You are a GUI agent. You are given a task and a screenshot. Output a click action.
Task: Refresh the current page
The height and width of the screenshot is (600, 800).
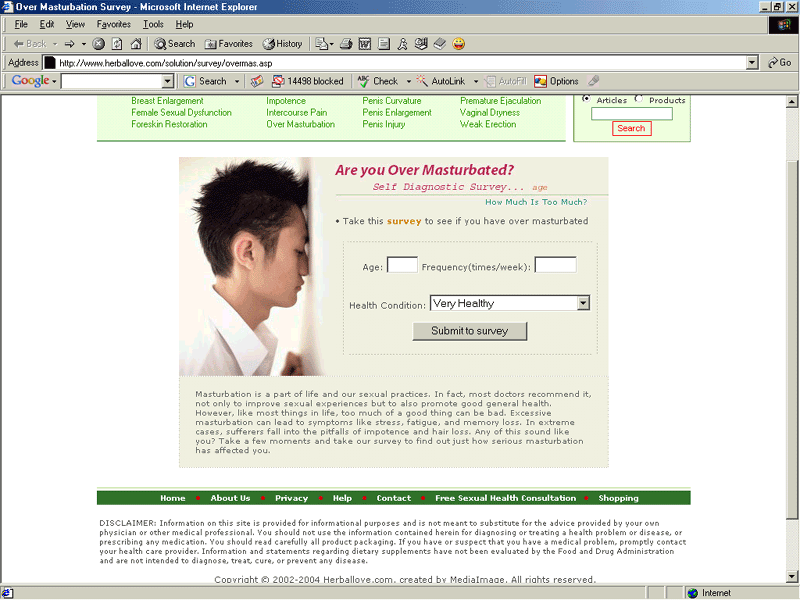click(x=117, y=44)
